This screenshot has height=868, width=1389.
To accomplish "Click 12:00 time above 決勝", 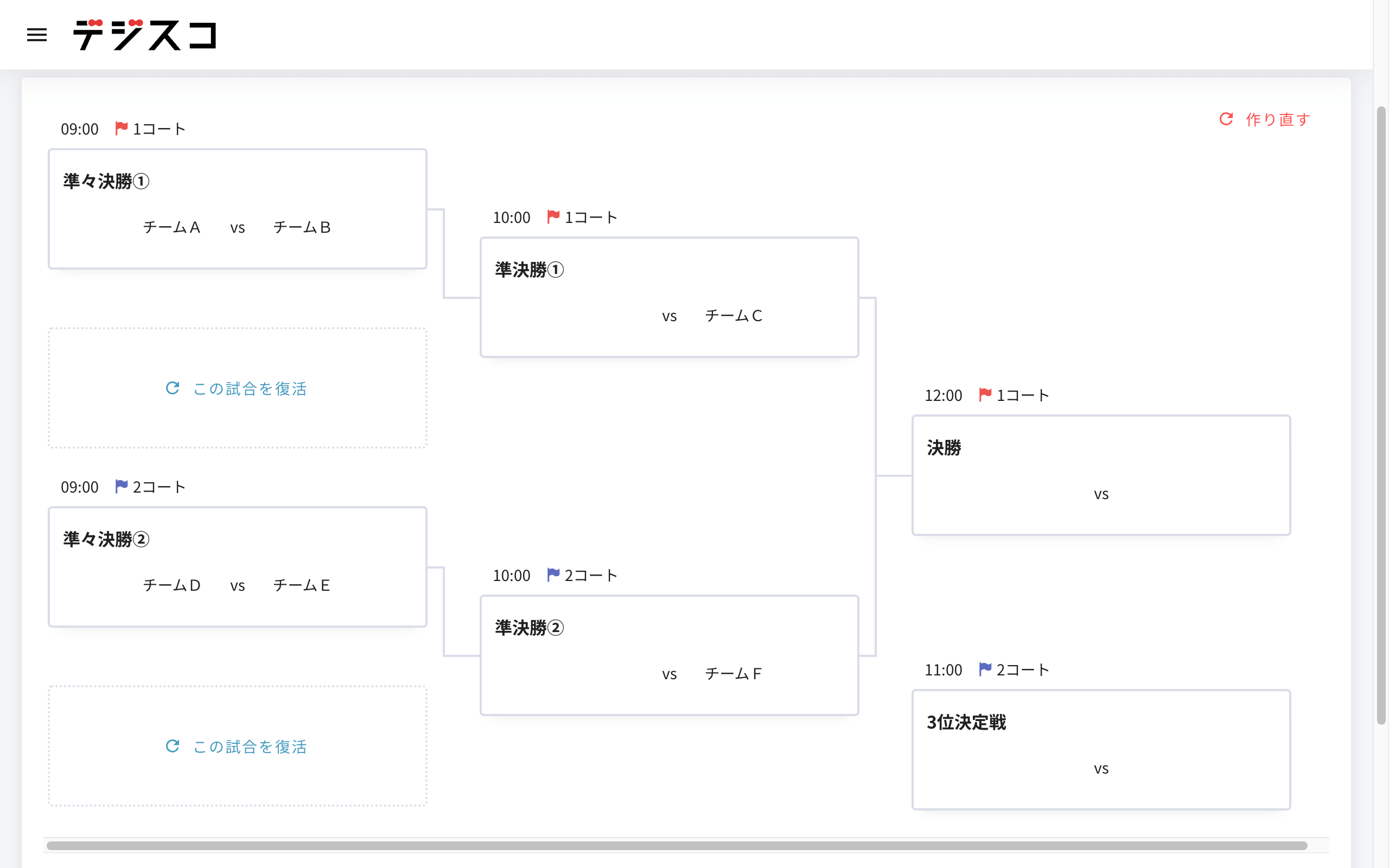I will [943, 395].
